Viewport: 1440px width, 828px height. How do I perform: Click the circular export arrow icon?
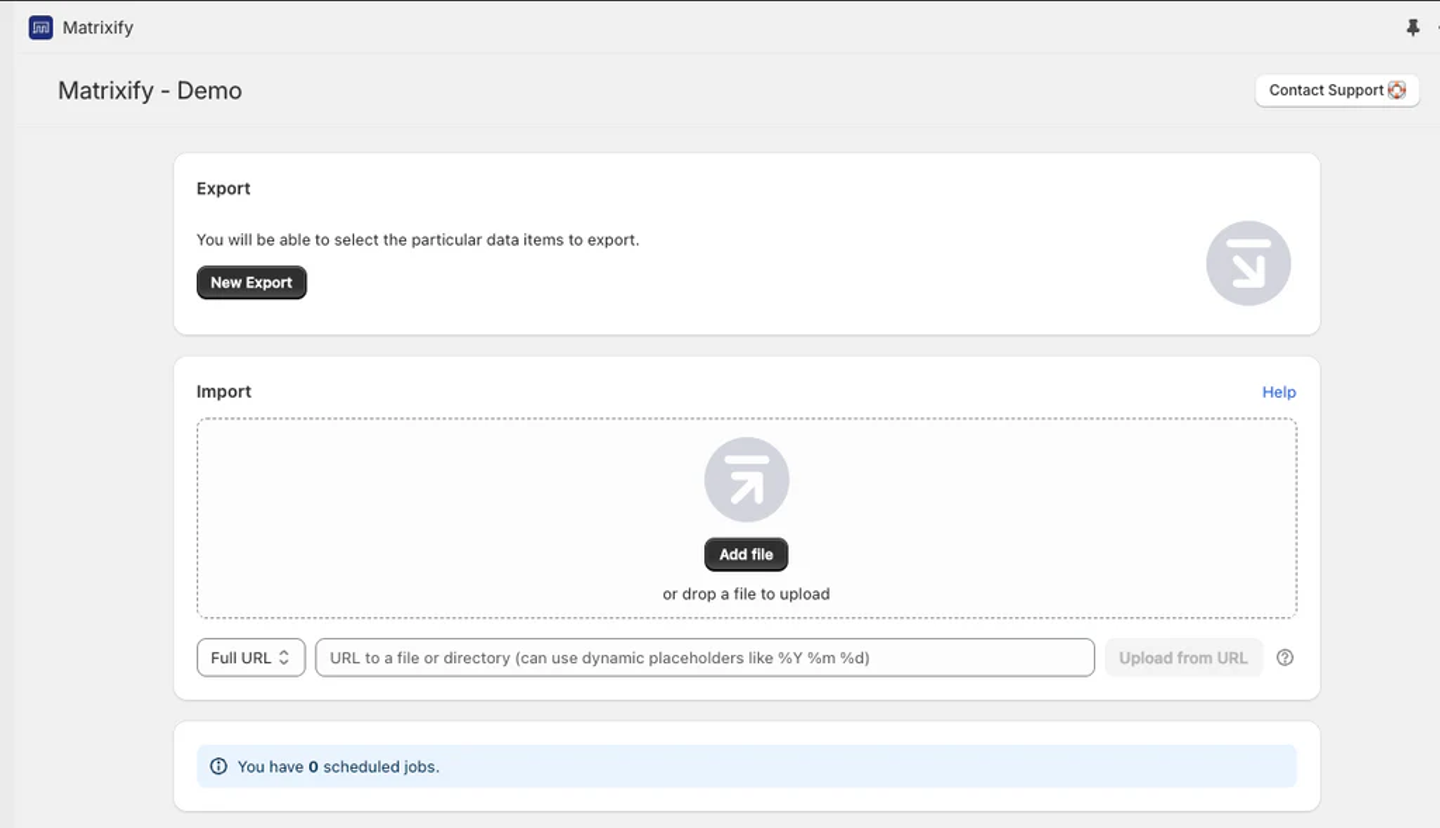1248,263
